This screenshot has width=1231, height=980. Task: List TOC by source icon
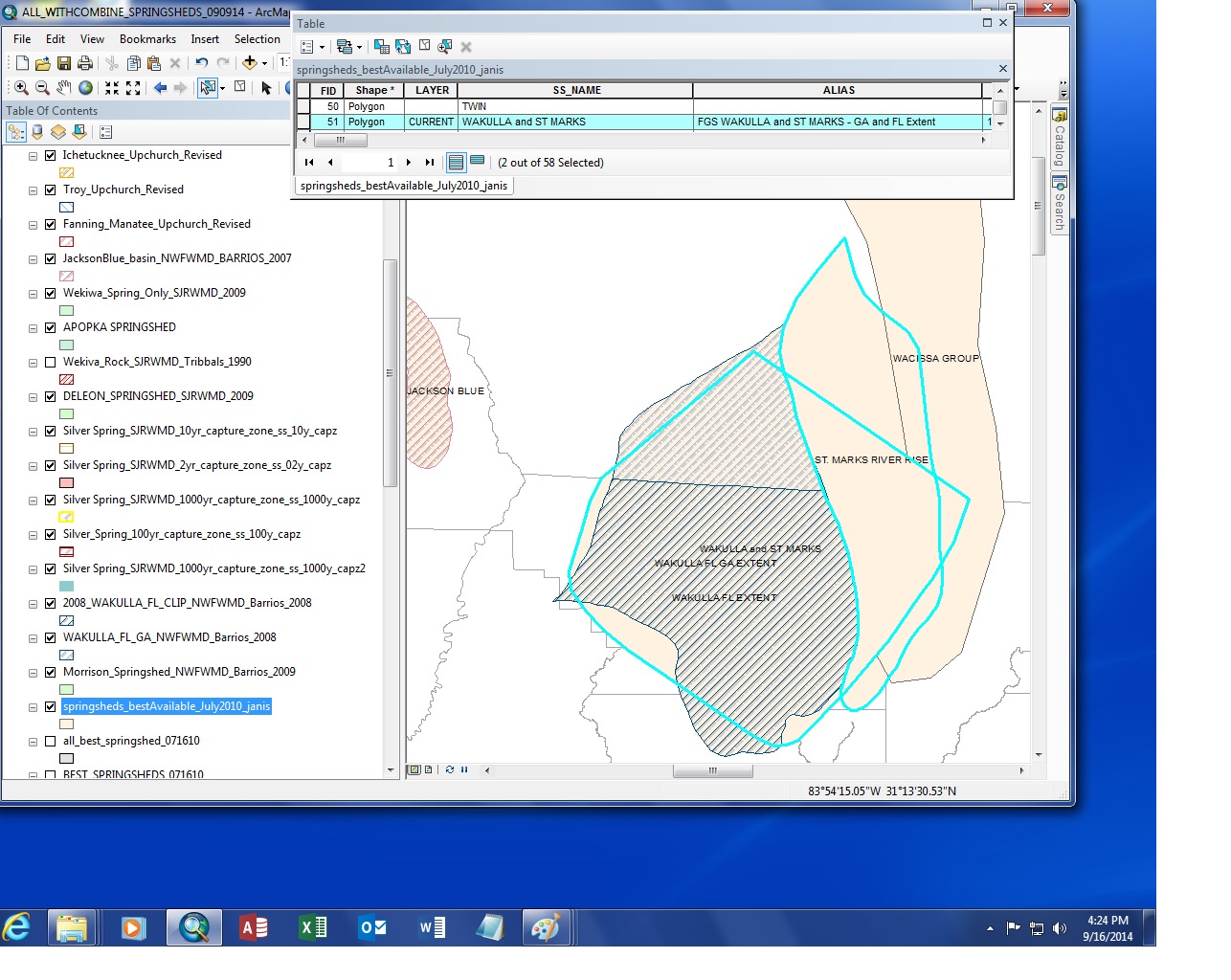tap(37, 132)
